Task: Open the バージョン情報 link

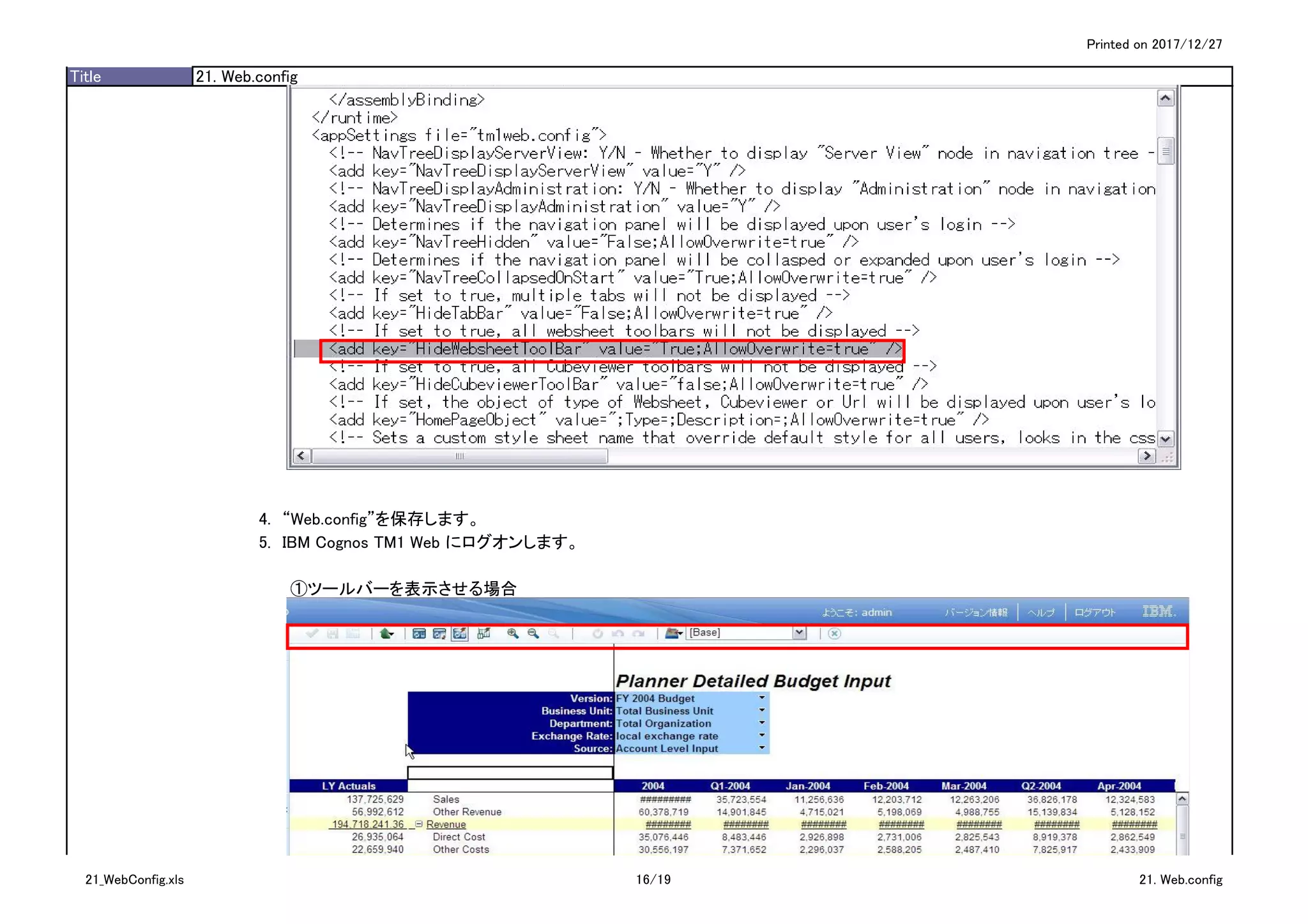Action: [x=976, y=612]
